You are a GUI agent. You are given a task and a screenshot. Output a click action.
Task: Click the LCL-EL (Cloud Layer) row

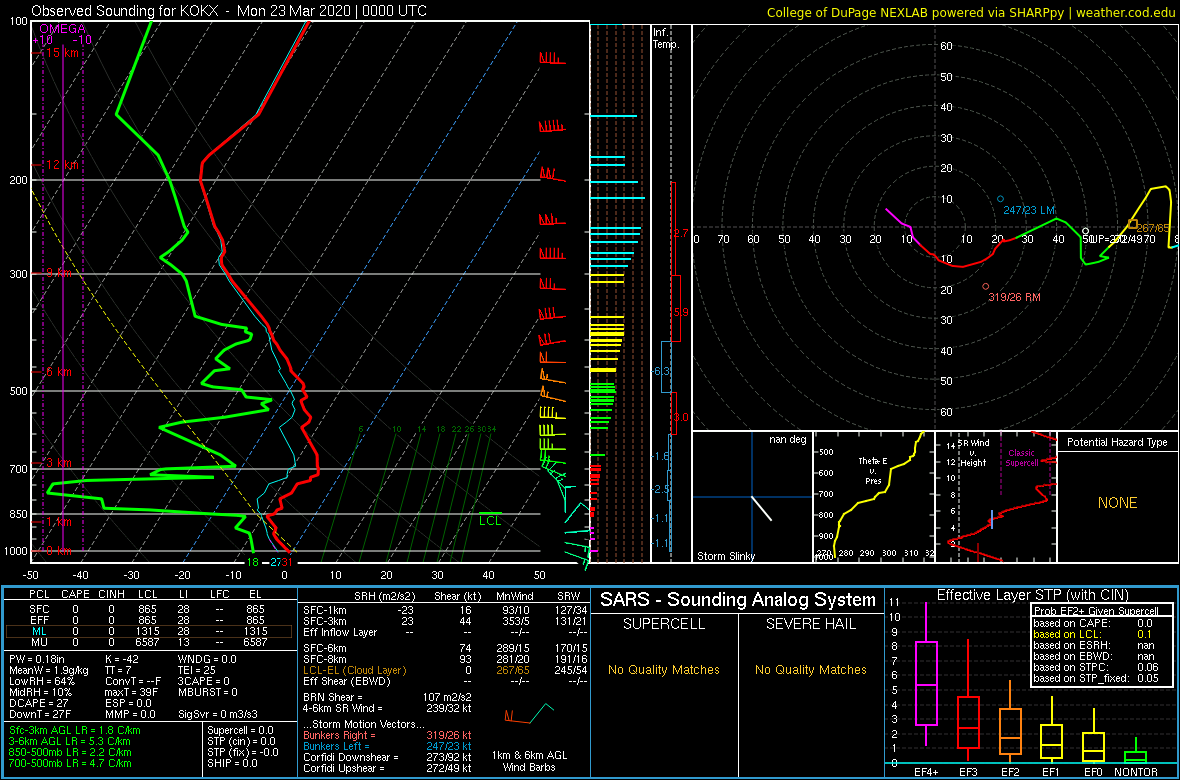coord(445,671)
